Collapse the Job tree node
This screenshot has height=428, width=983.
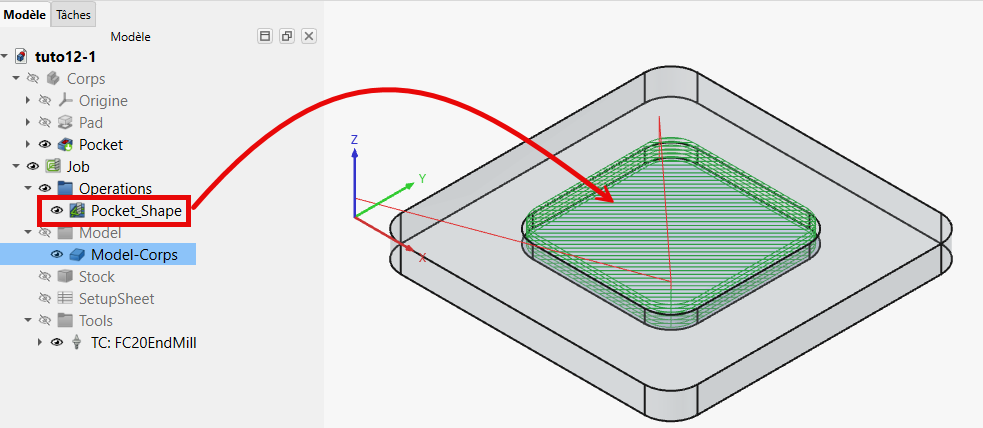(x=16, y=166)
